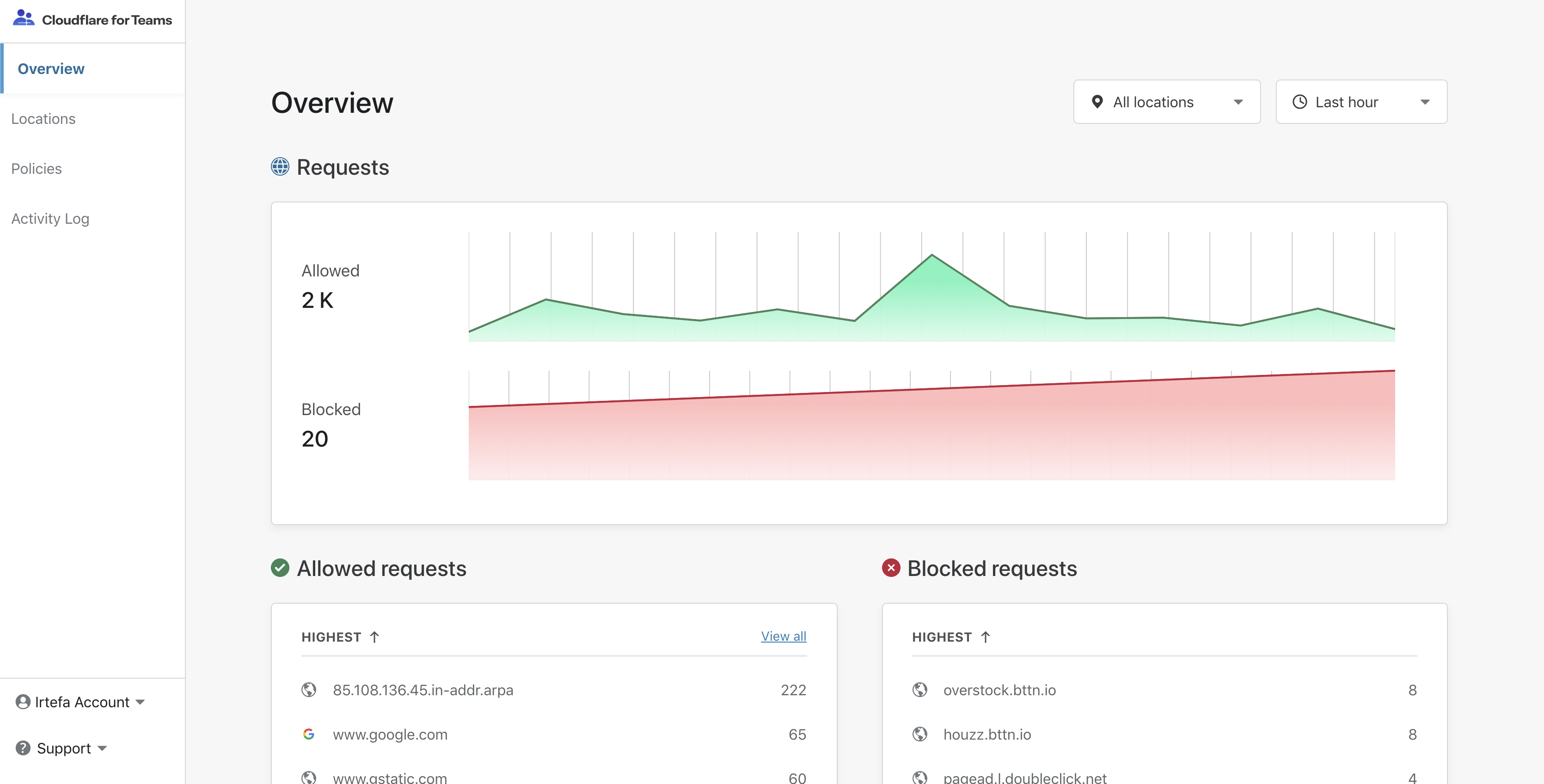Expand the Support menu caret

[103, 748]
